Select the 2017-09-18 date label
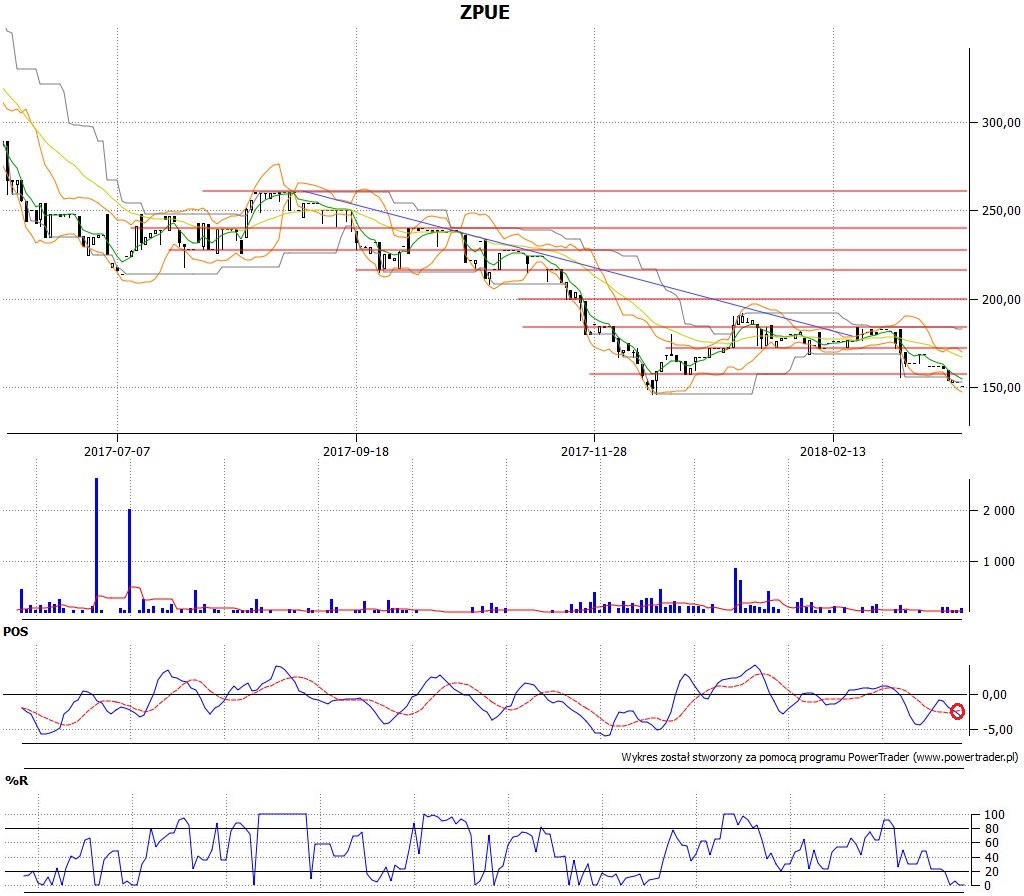The image size is (1024, 896). click(x=356, y=451)
